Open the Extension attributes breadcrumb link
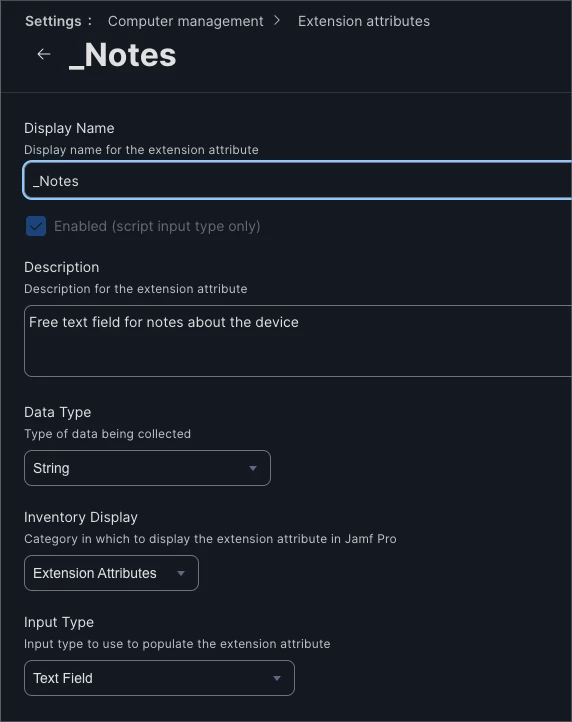572x722 pixels. [x=364, y=21]
